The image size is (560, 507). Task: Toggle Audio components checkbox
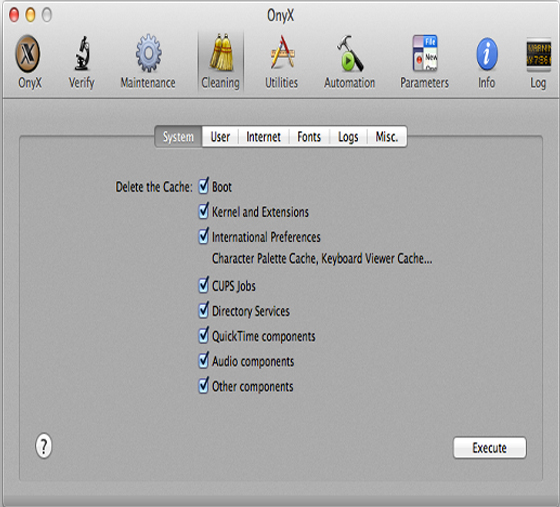[204, 360]
